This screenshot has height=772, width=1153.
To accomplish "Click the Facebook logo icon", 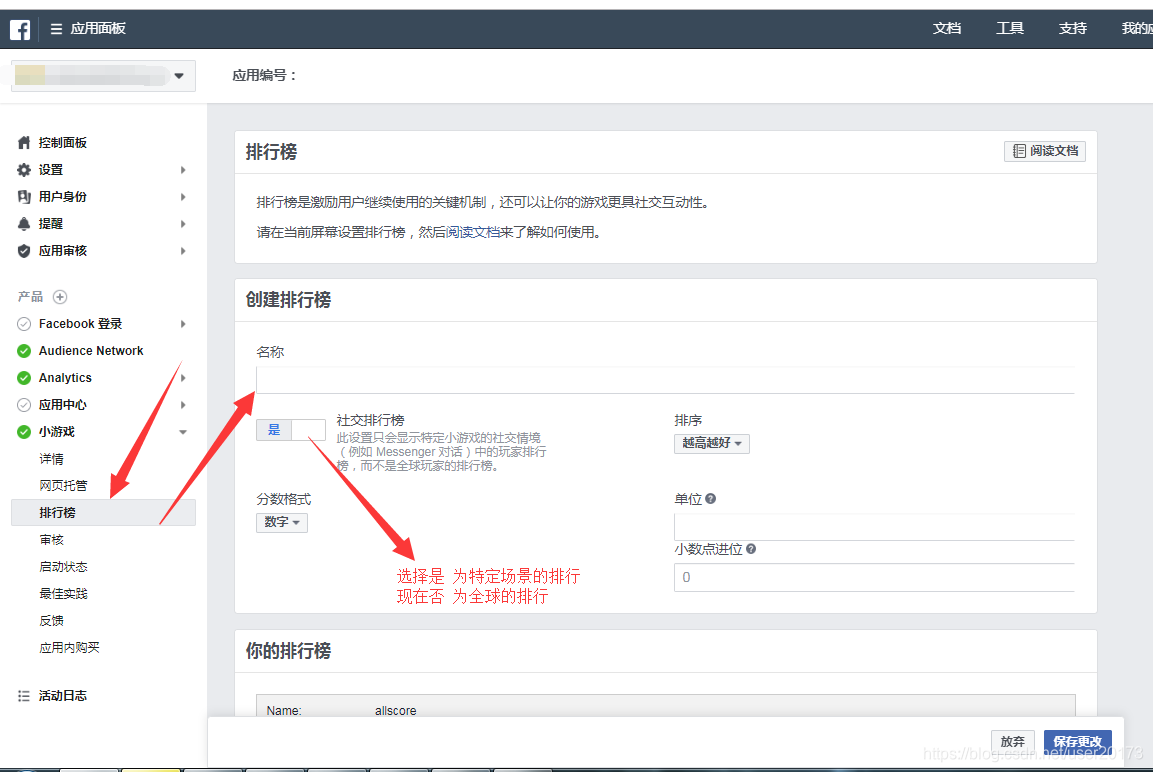I will tap(20, 29).
